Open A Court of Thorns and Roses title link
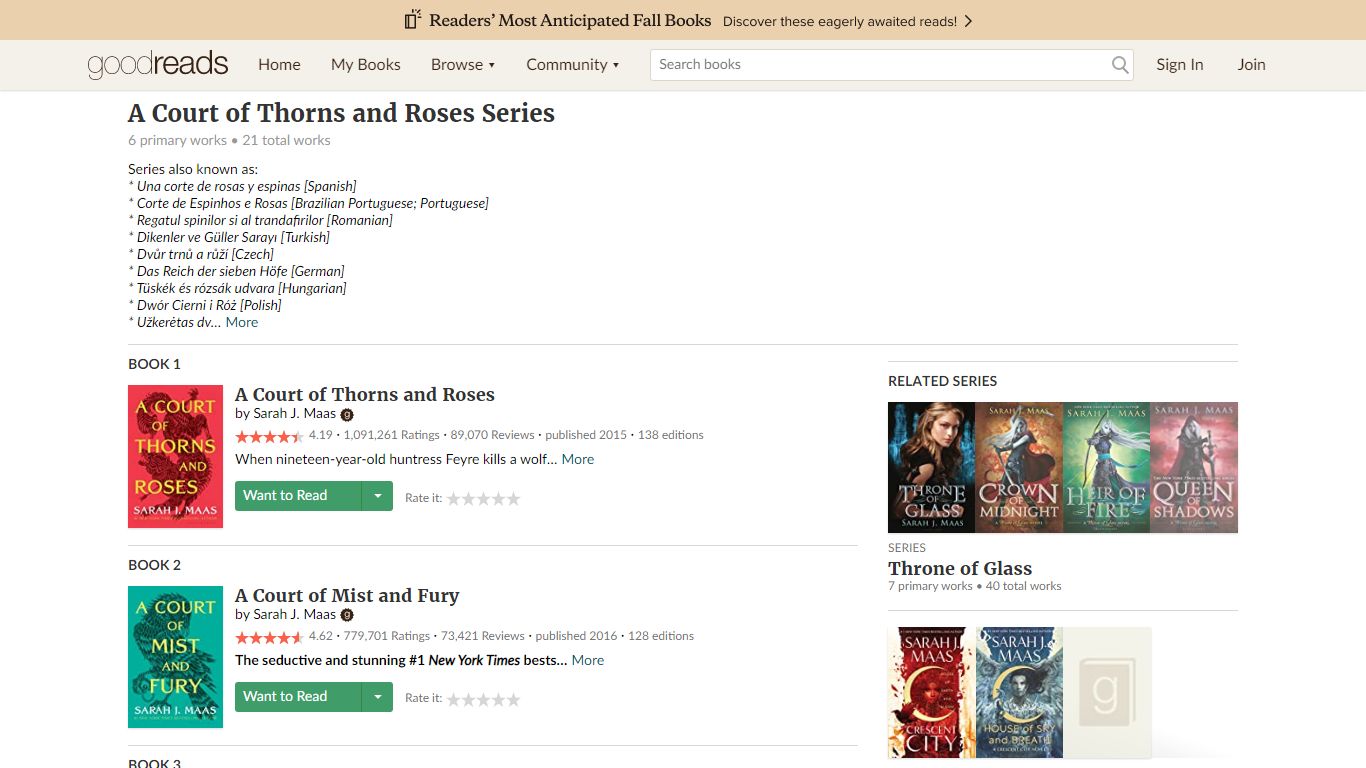 tap(365, 394)
